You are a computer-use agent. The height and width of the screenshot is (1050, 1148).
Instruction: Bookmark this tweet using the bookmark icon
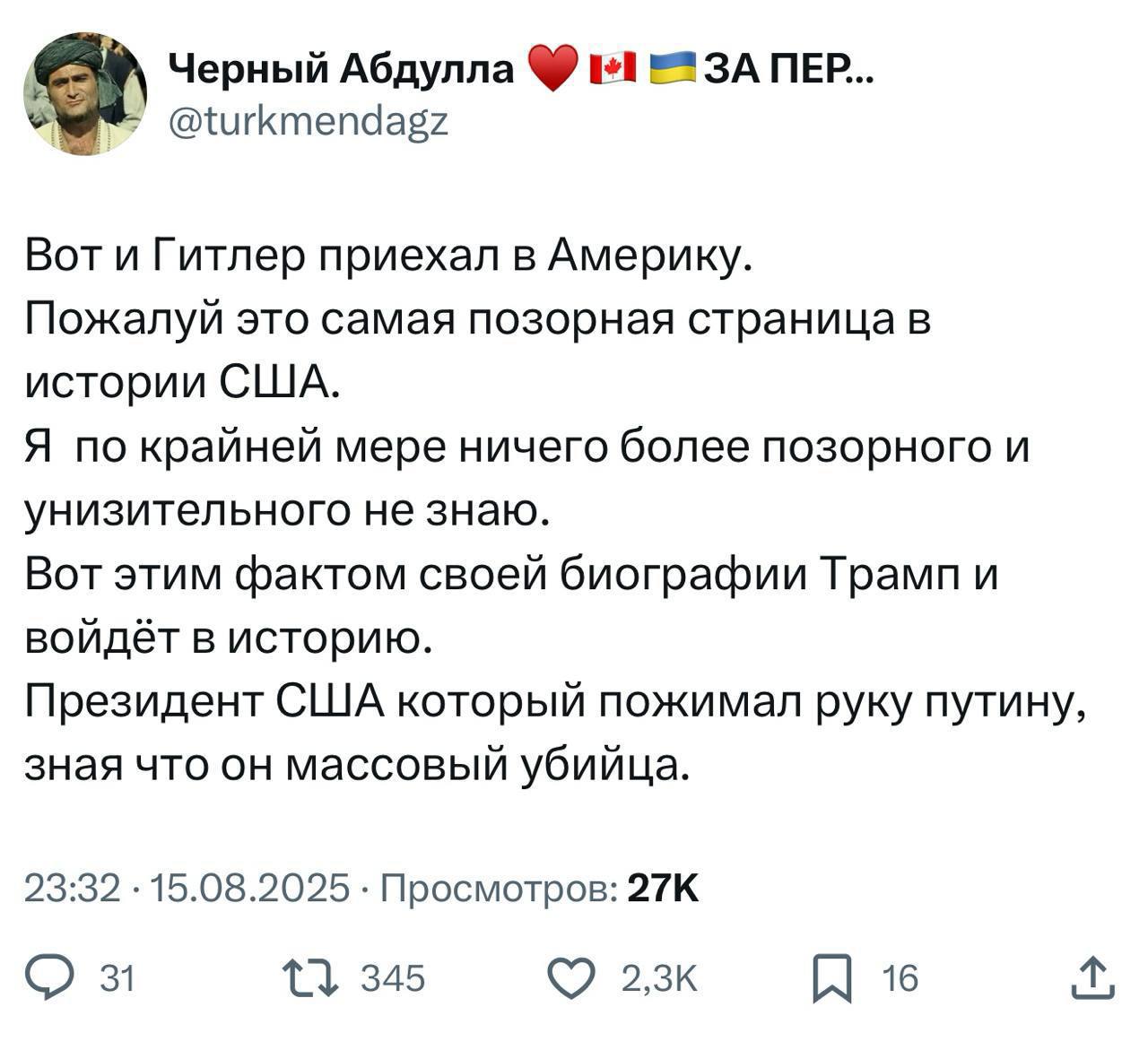[x=829, y=977]
